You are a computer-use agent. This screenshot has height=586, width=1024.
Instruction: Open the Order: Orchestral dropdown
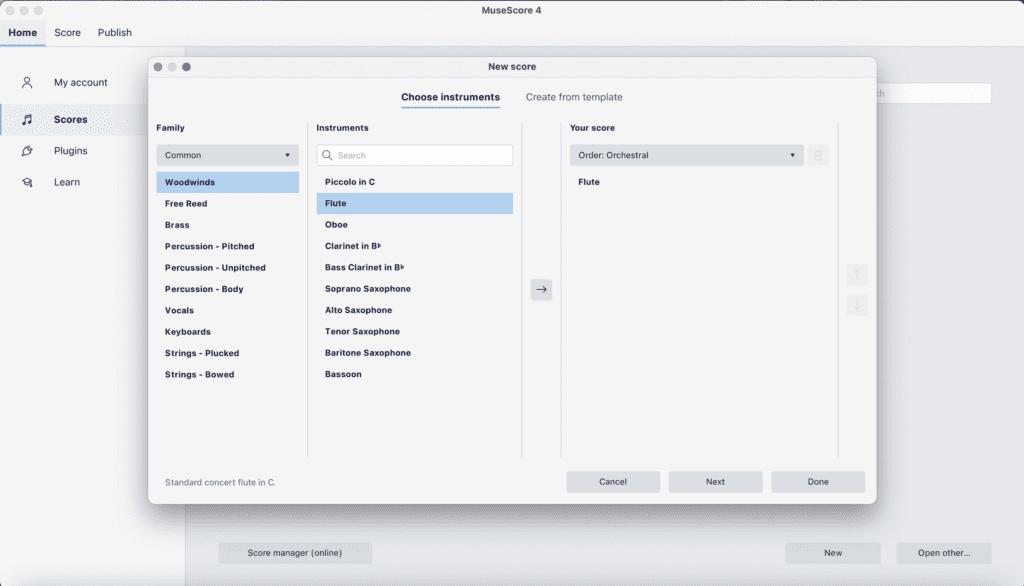pyautogui.click(x=686, y=155)
